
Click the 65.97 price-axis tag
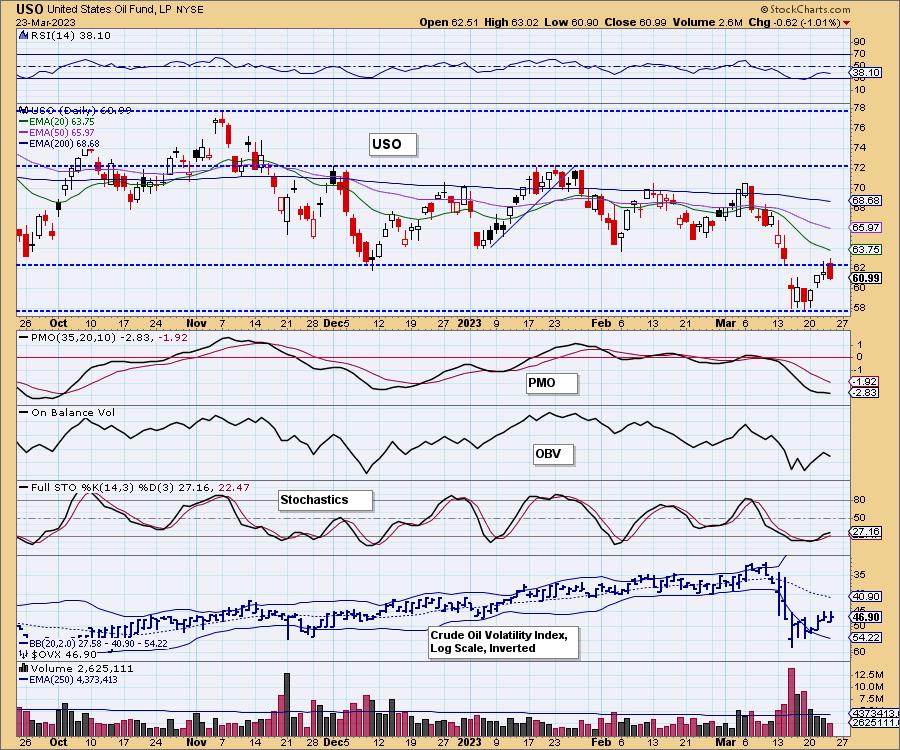coord(866,227)
